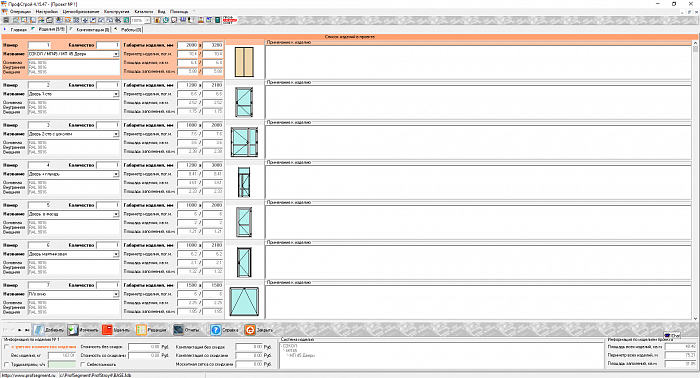This screenshot has width=700, height=378.
Task: Click the product list vertical scrollbar
Action: click(695, 180)
